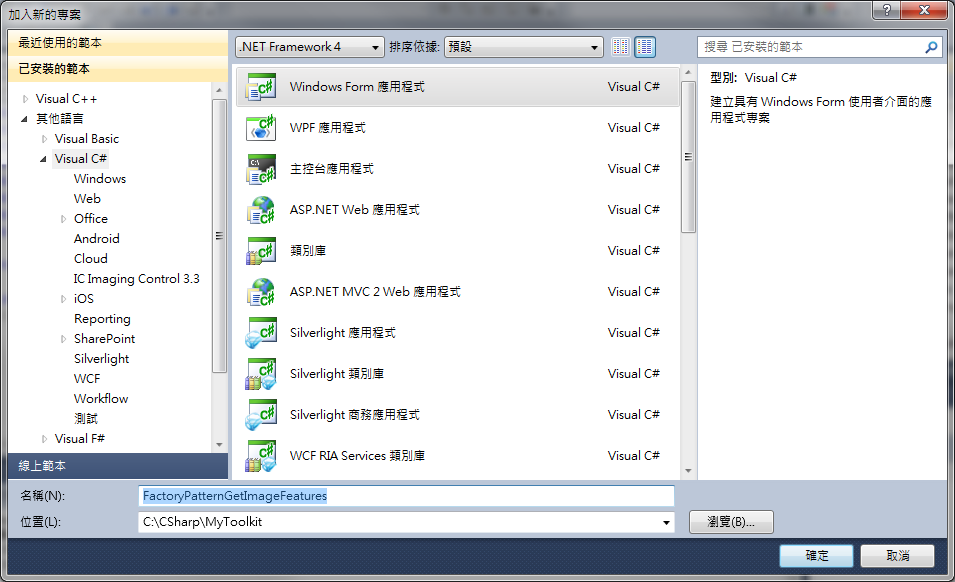This screenshot has height=582, width=955.
Task: Close the 加入新的專案 dialog
Action: 924,10
